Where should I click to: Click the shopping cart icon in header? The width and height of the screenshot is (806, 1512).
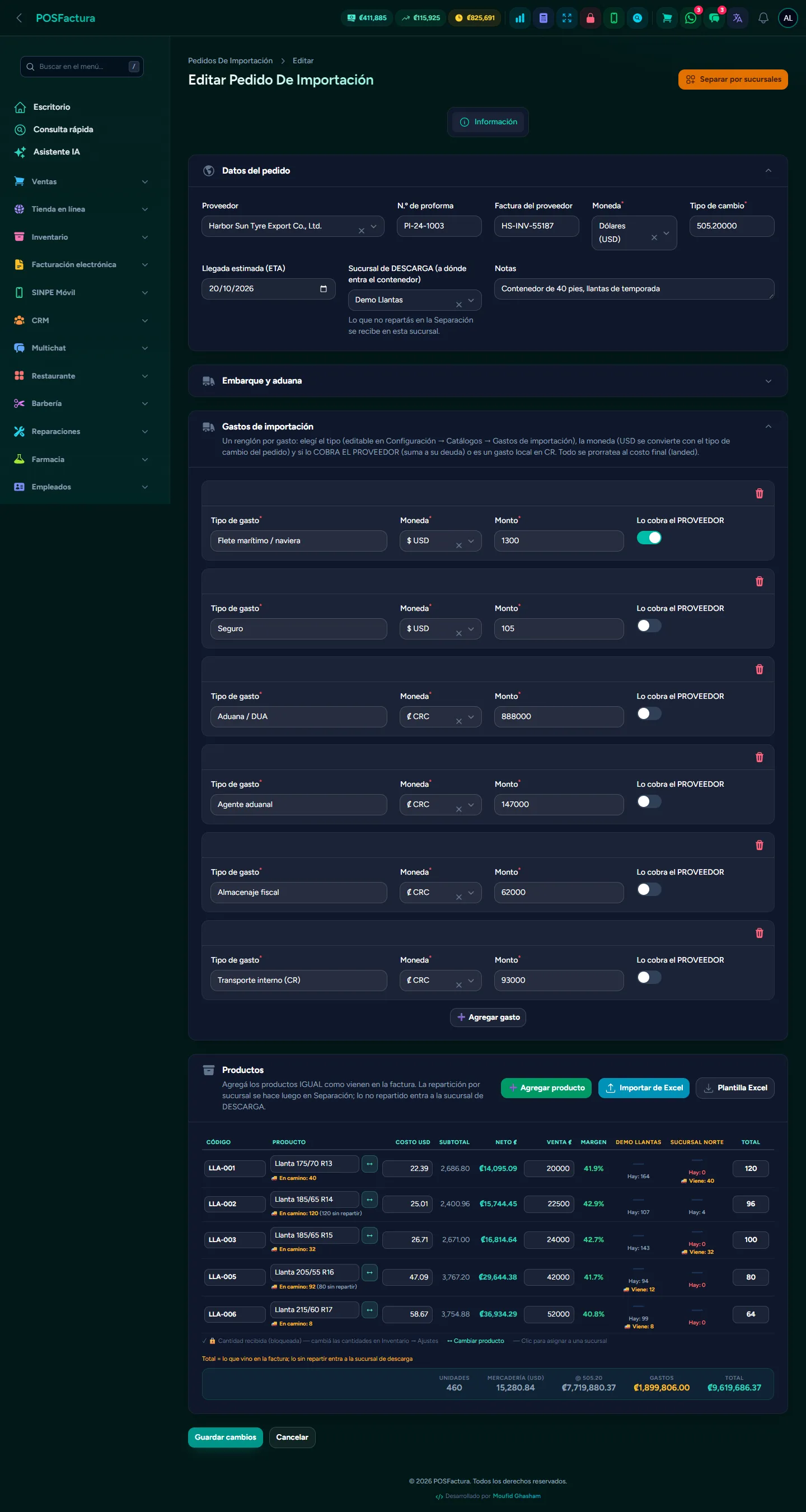tap(667, 18)
